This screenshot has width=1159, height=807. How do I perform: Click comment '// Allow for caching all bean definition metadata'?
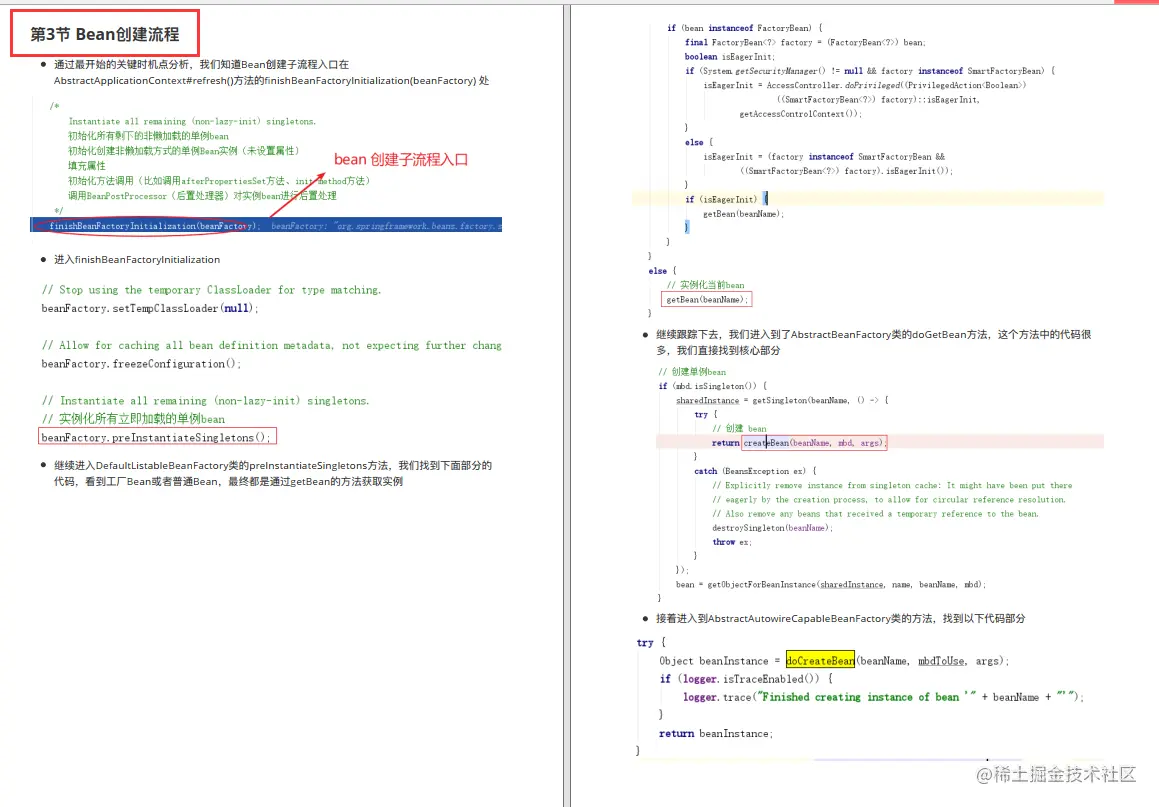[271, 345]
